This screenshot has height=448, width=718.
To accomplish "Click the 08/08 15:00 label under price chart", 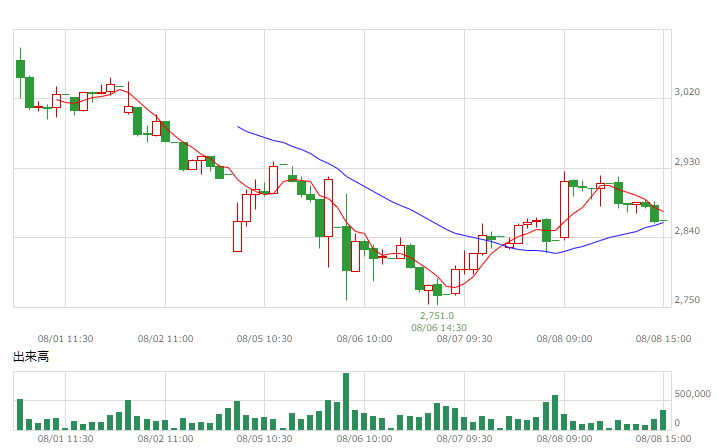I will pos(663,339).
